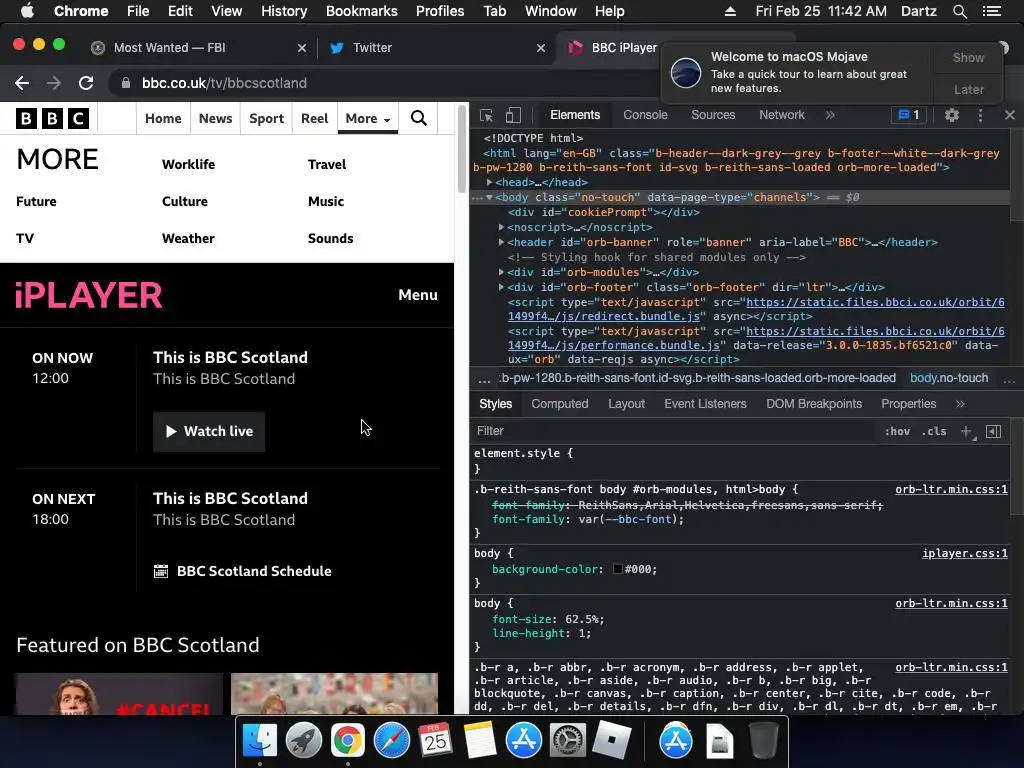
Task: Open DevTools three-dot options menu
Action: pyautogui.click(x=980, y=116)
